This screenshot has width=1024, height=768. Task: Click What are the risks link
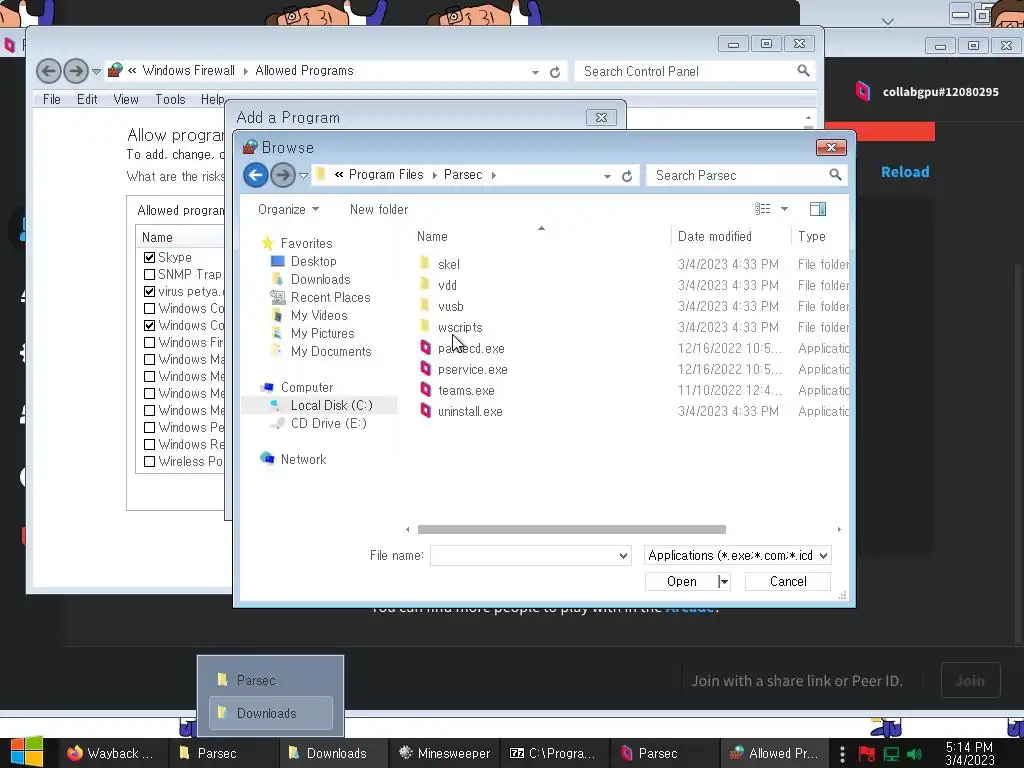pyautogui.click(x=175, y=176)
